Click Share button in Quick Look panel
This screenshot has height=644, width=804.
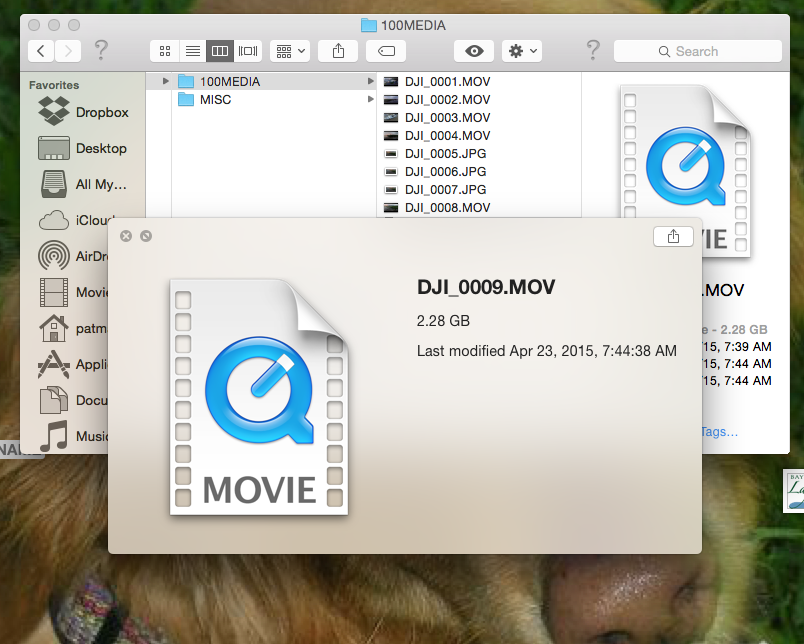(673, 236)
